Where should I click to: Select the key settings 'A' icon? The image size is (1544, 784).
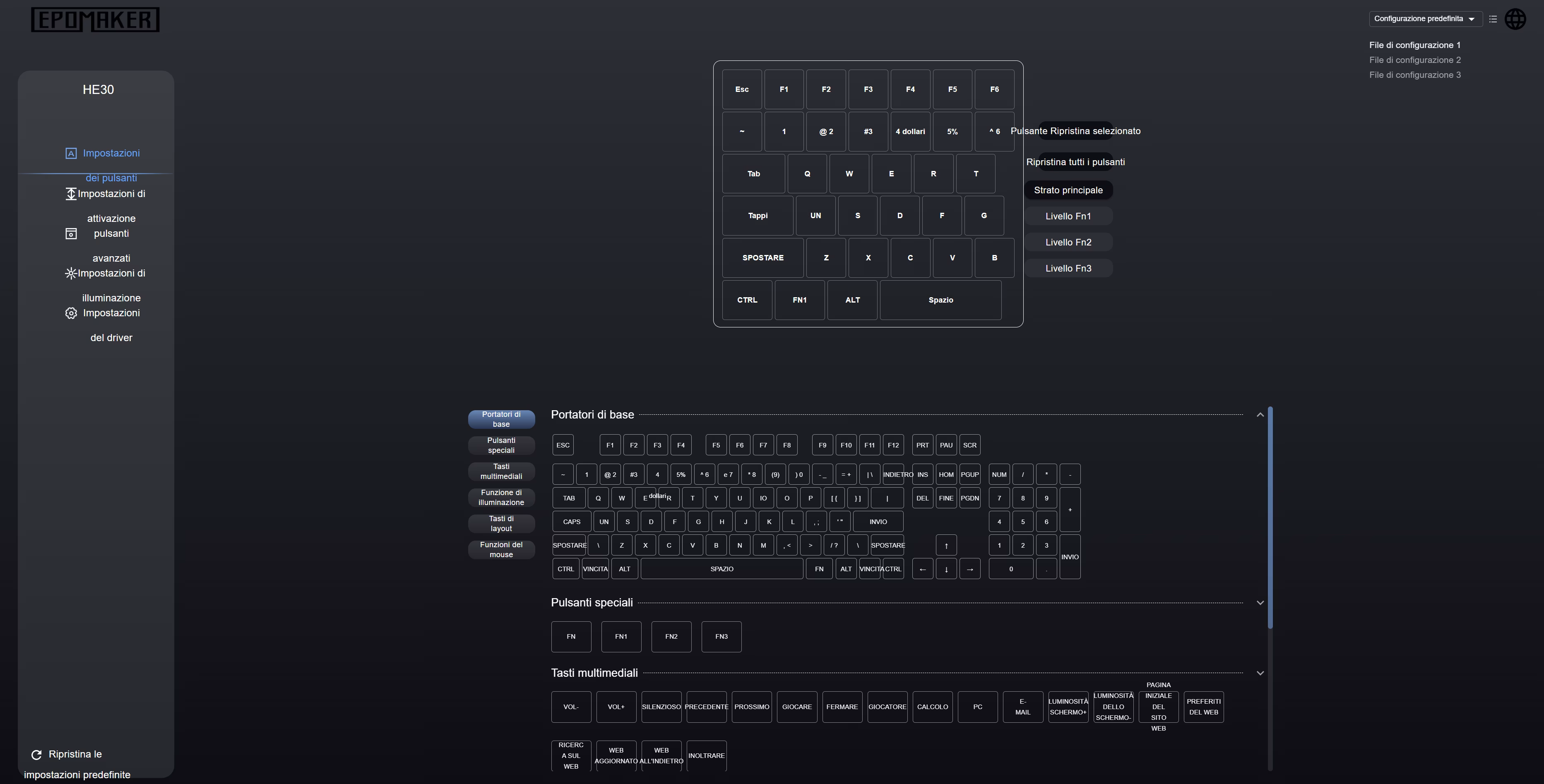[71, 154]
